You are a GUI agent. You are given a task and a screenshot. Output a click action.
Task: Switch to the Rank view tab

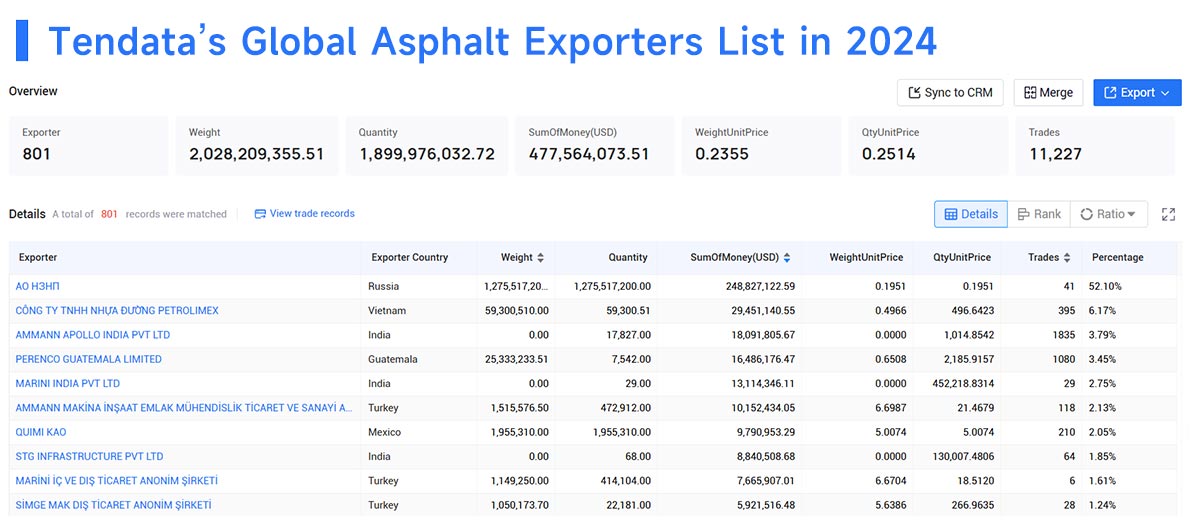pos(1039,214)
